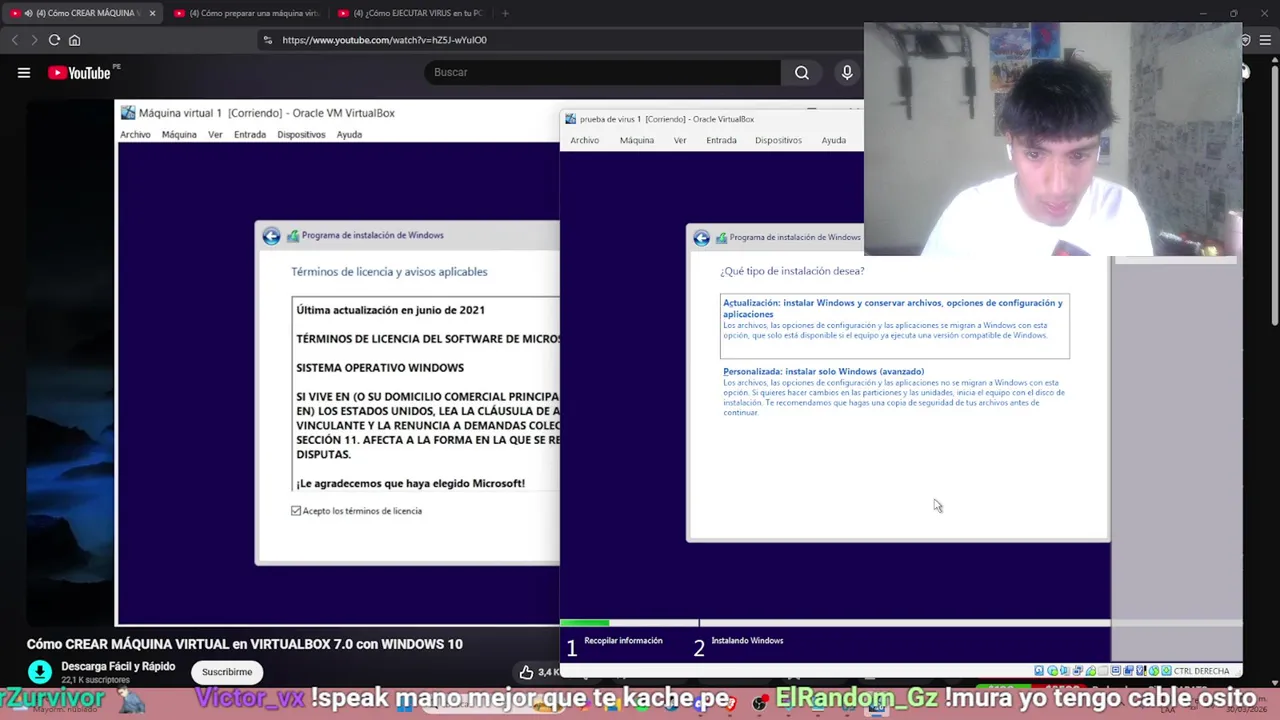
Task: Open Dispositivos menu in 'prueba de virus 1' window
Action: point(778,140)
